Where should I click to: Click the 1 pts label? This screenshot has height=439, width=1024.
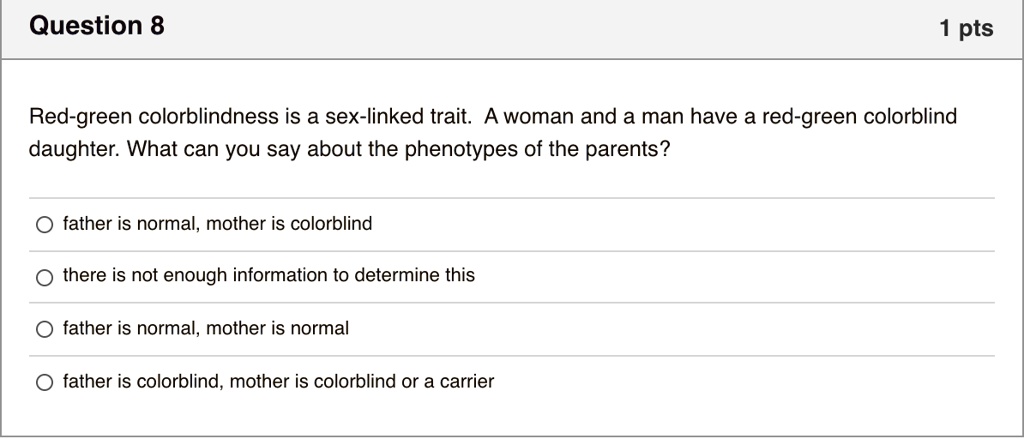(x=967, y=28)
